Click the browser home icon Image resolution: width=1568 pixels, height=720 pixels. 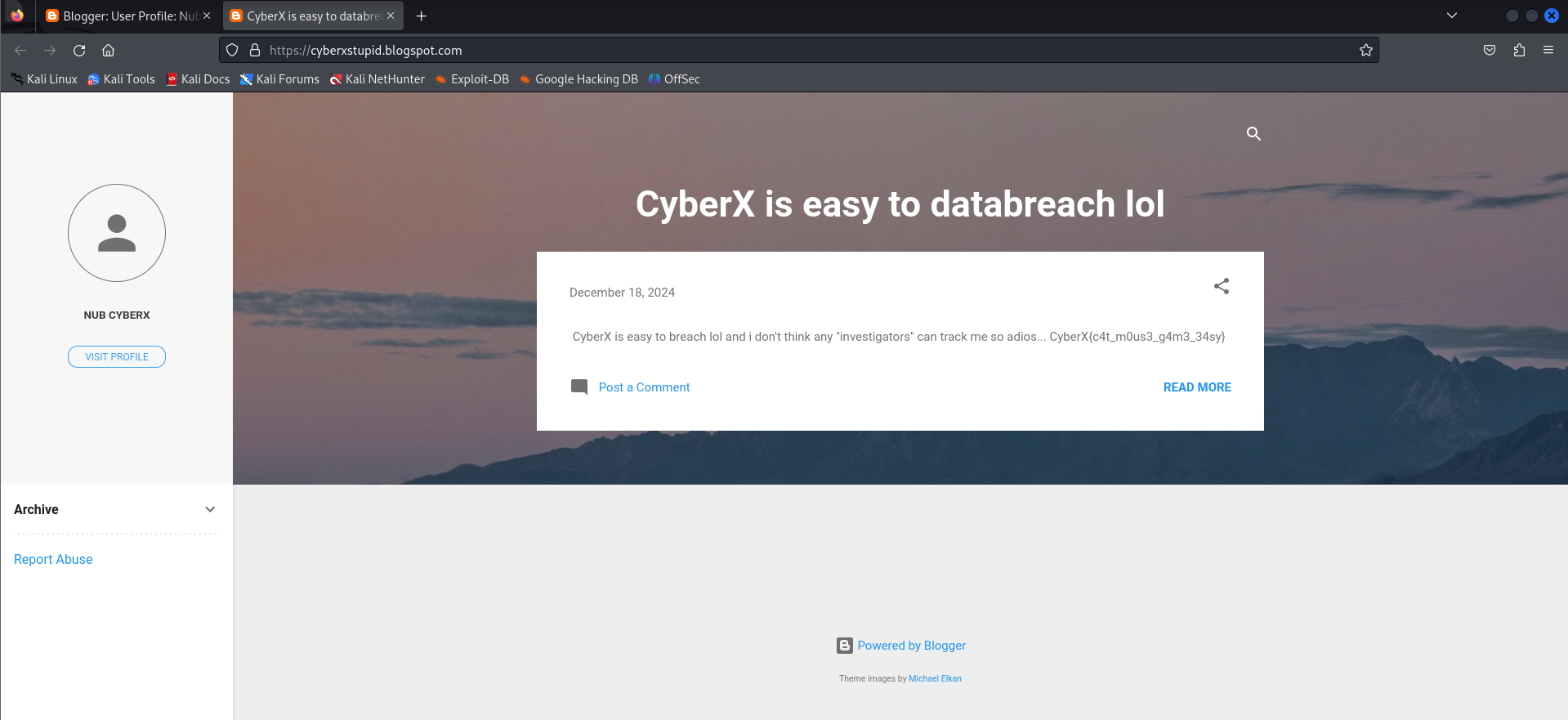[x=108, y=51]
